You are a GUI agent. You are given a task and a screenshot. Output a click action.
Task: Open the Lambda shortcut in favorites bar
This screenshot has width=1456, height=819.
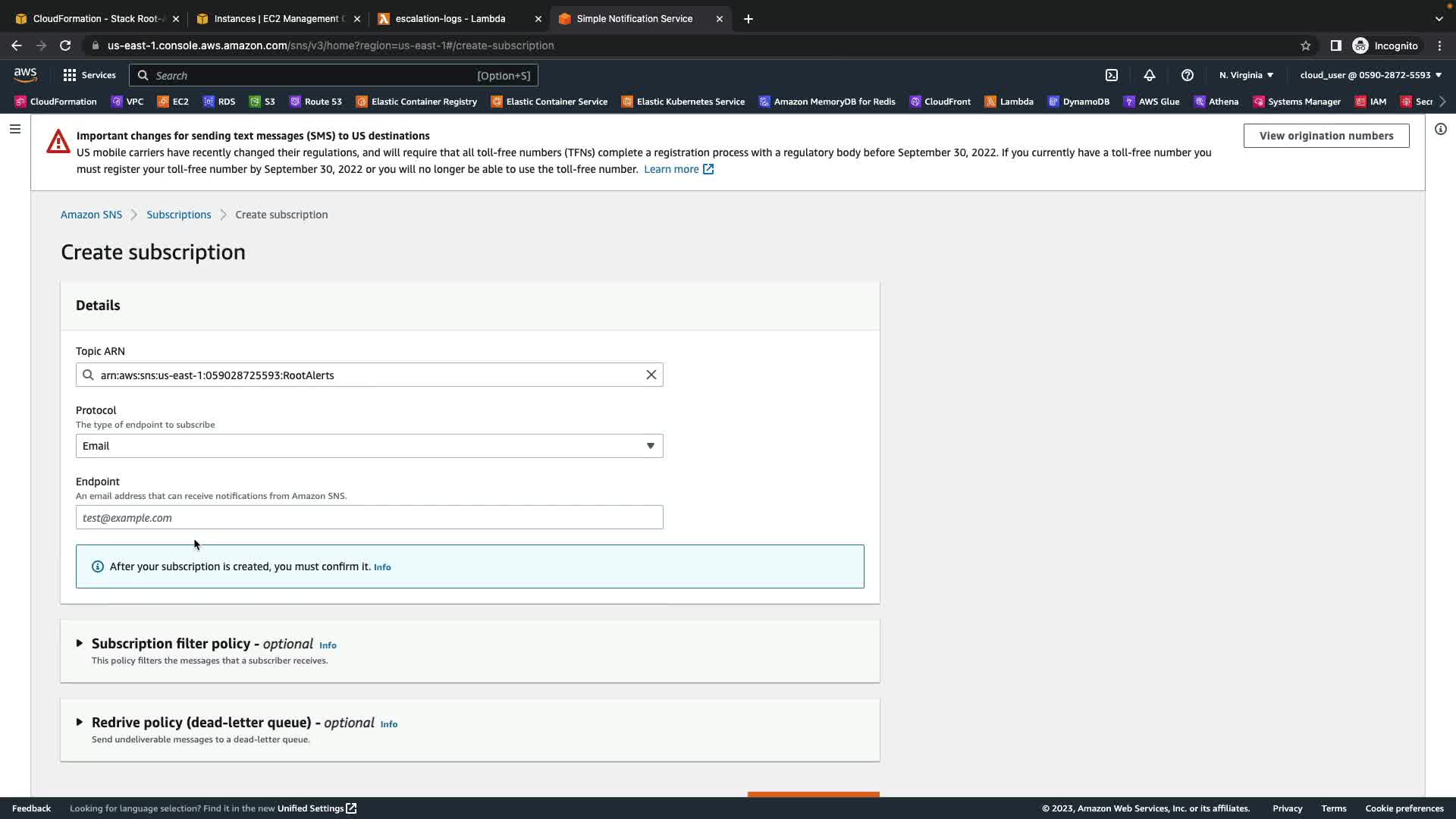(x=1009, y=102)
